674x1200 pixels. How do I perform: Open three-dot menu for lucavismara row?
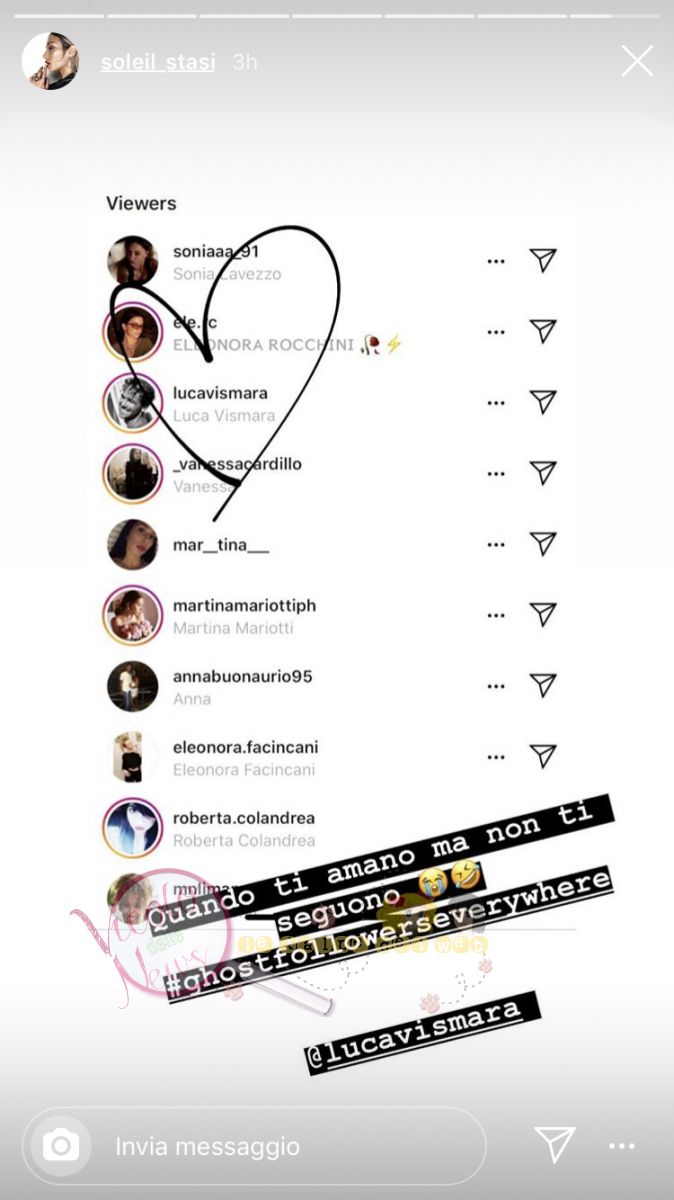click(x=496, y=403)
